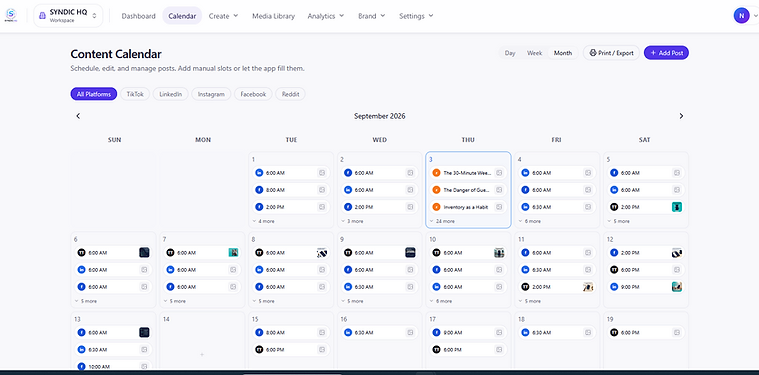Switch to Day view
759x375 pixels.
[510, 53]
